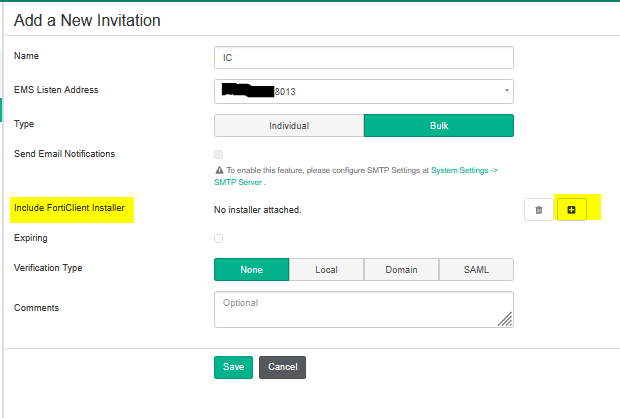Choose Local verification type
The image size is (620, 418).
[326, 270]
